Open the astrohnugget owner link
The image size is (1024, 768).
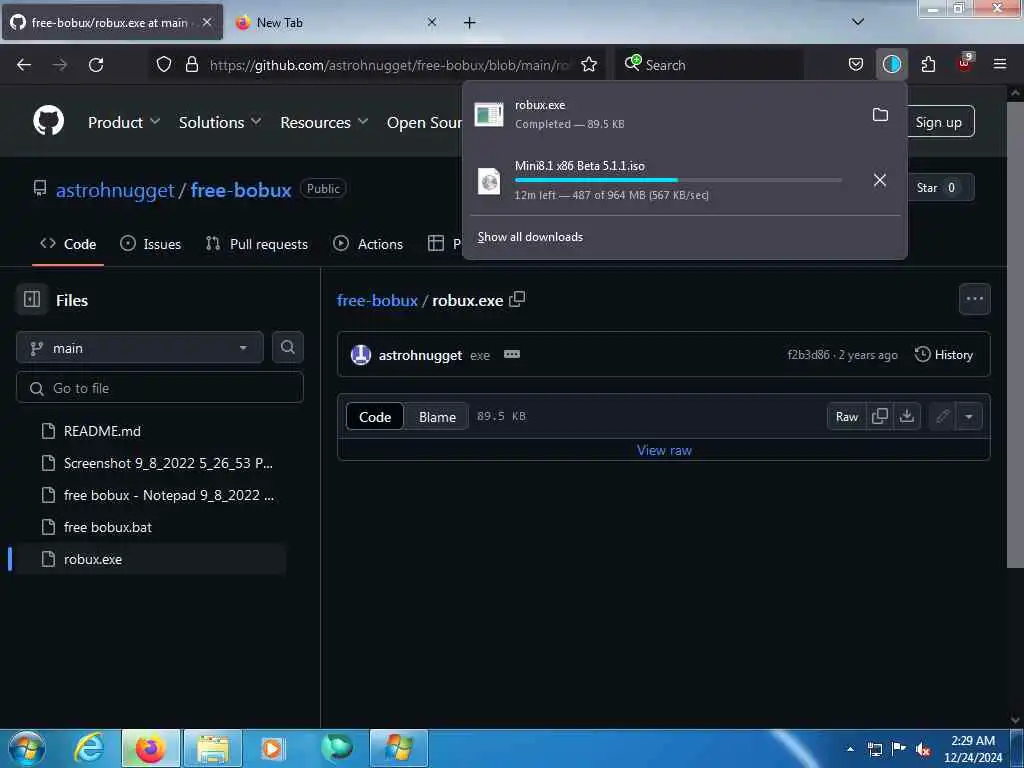115,190
